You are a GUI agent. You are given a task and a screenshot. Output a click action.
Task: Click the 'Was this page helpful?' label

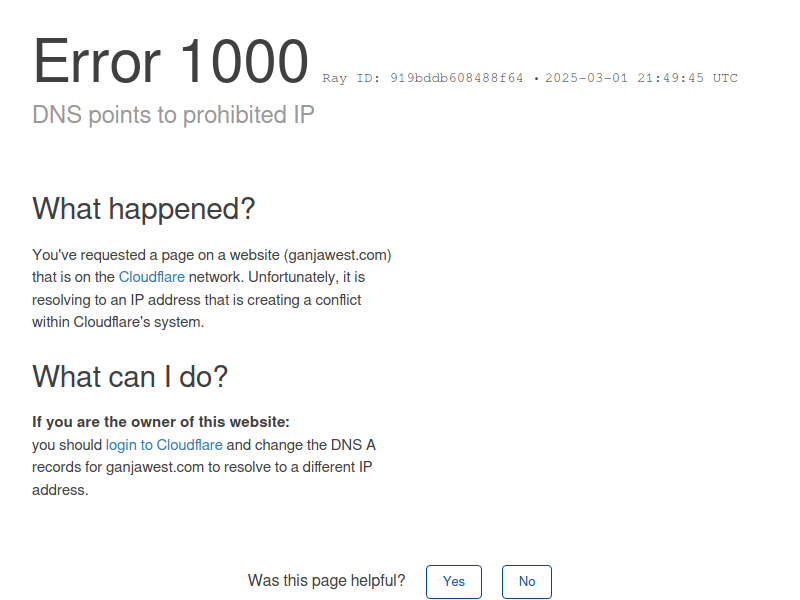(327, 581)
